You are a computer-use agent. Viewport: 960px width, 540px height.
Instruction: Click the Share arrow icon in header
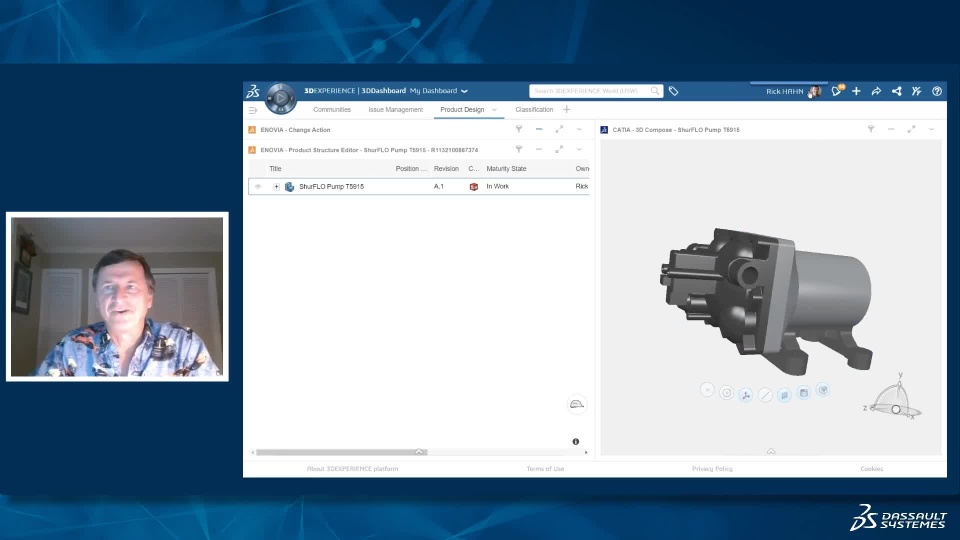click(x=876, y=91)
